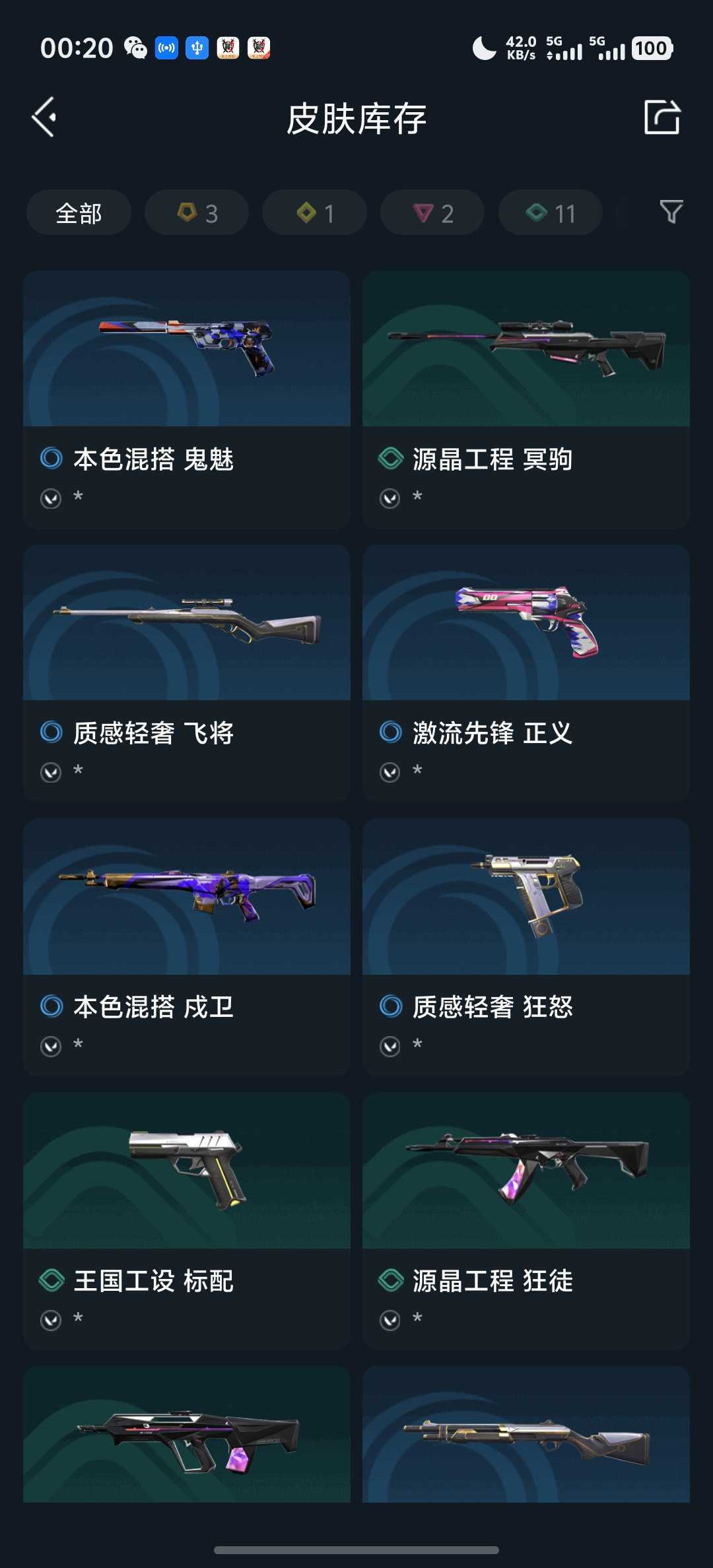The image size is (713, 1568).
Task: Open the 本色混搭 戍卫 rifle skin thumbnail
Action: 187,896
